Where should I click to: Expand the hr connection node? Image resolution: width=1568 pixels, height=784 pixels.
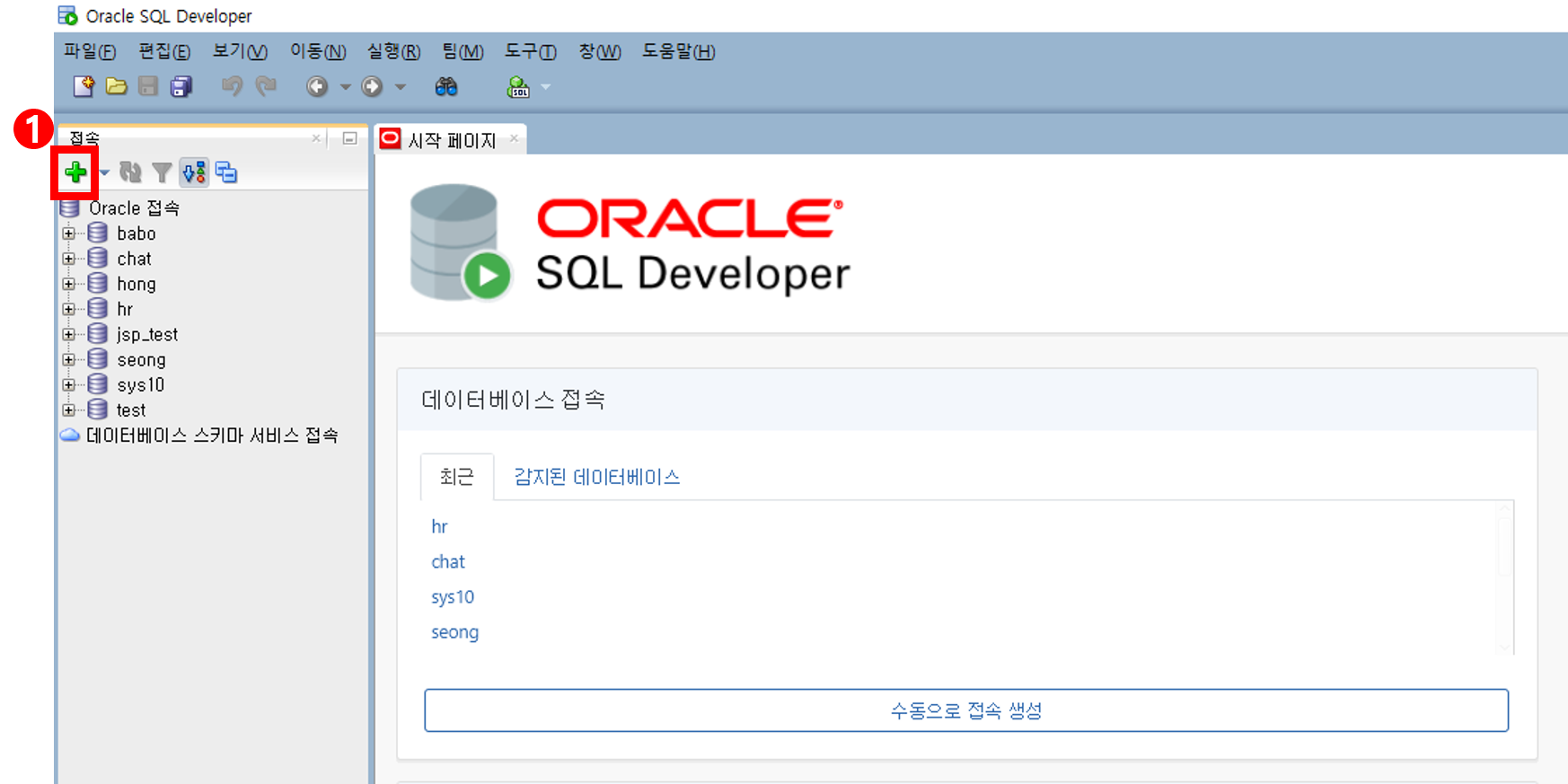coord(68,309)
